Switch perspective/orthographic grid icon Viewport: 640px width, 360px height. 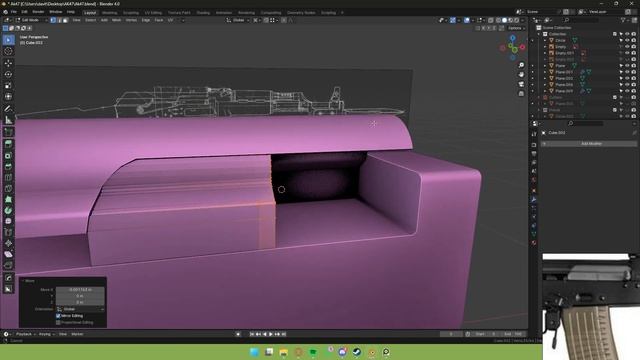tap(521, 93)
